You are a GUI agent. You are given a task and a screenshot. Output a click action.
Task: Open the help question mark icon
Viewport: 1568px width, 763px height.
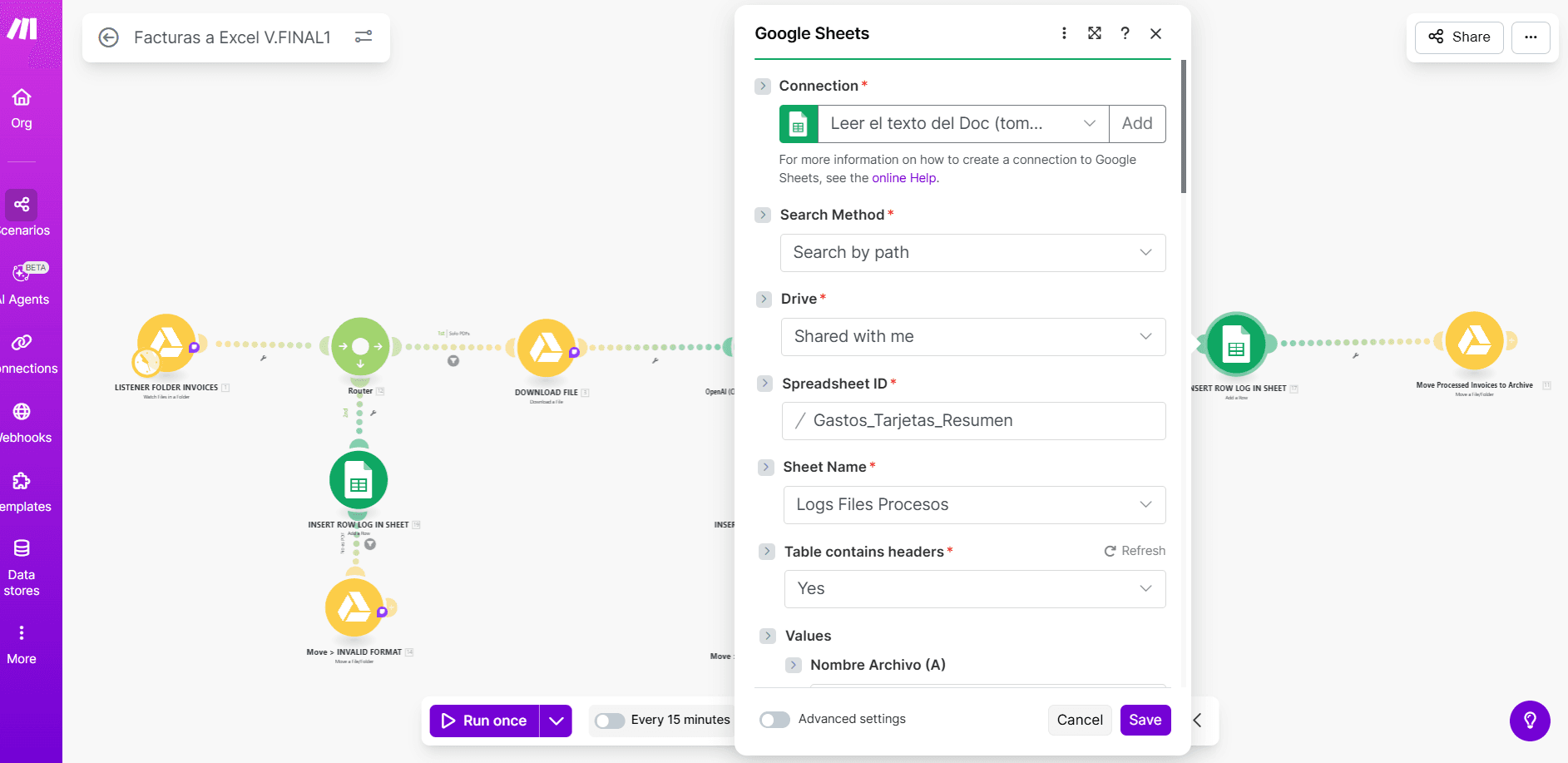pyautogui.click(x=1125, y=33)
